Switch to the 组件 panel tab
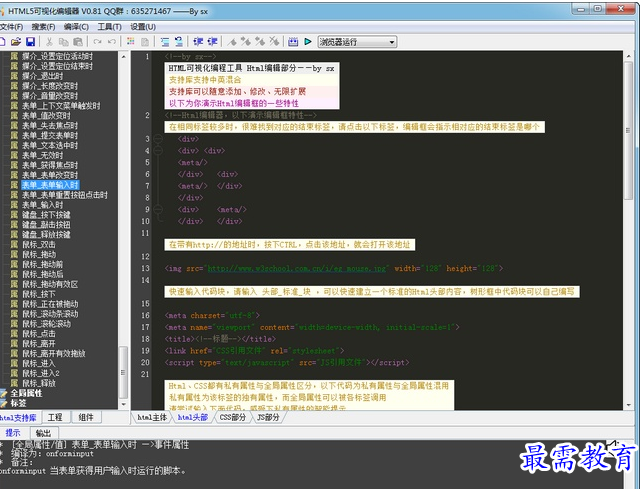The width and height of the screenshot is (644, 489). pyautogui.click(x=86, y=418)
